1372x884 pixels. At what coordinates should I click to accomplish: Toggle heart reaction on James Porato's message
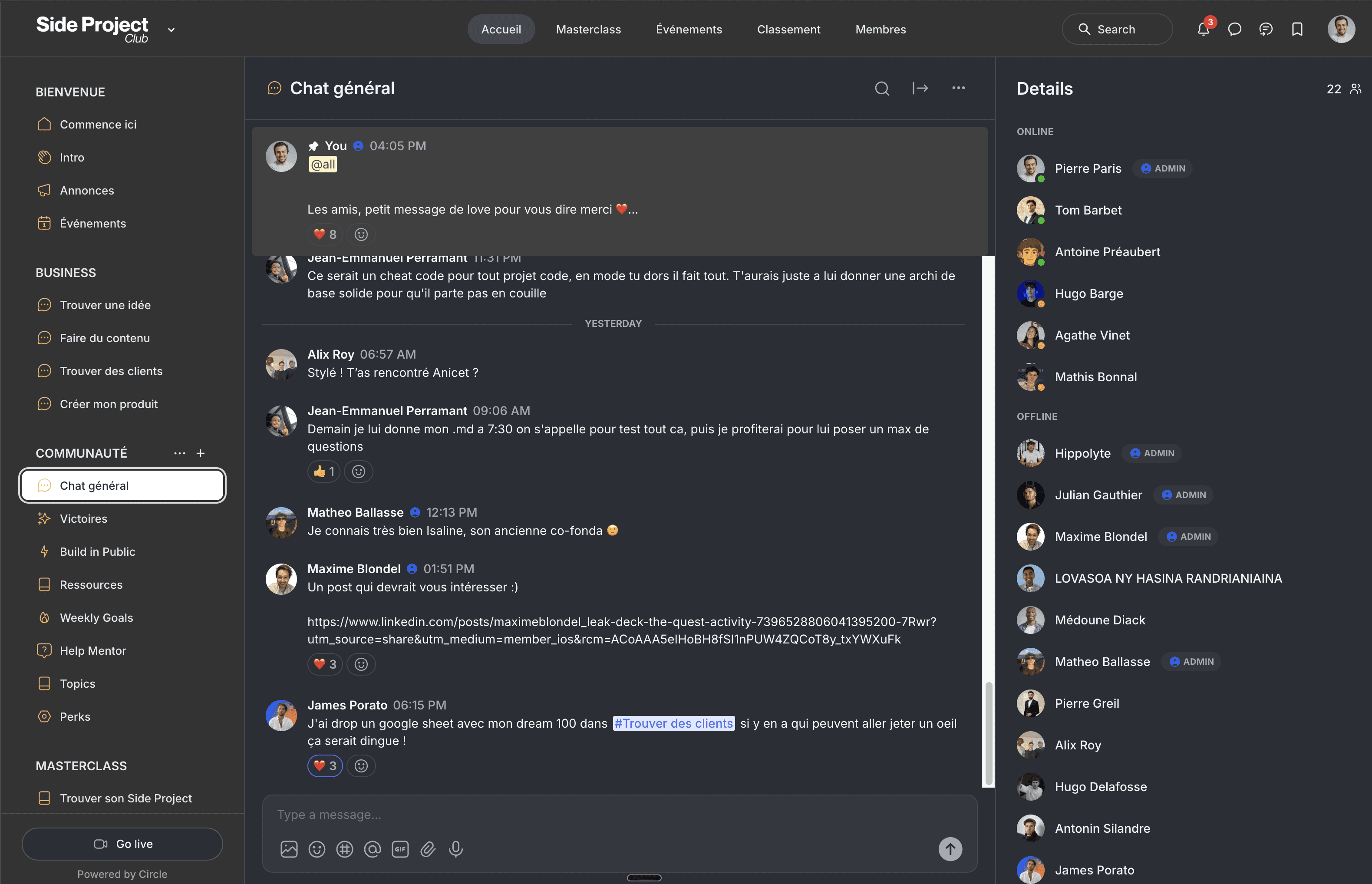point(325,766)
